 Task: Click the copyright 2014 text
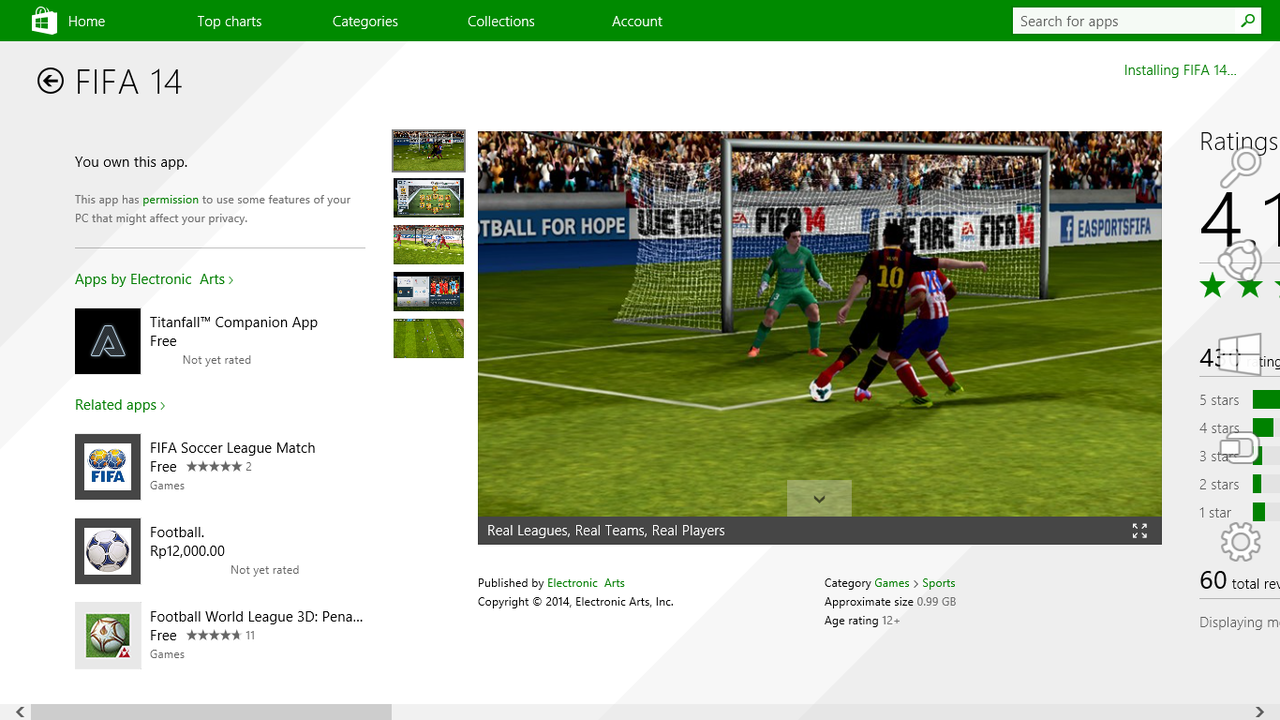(576, 602)
